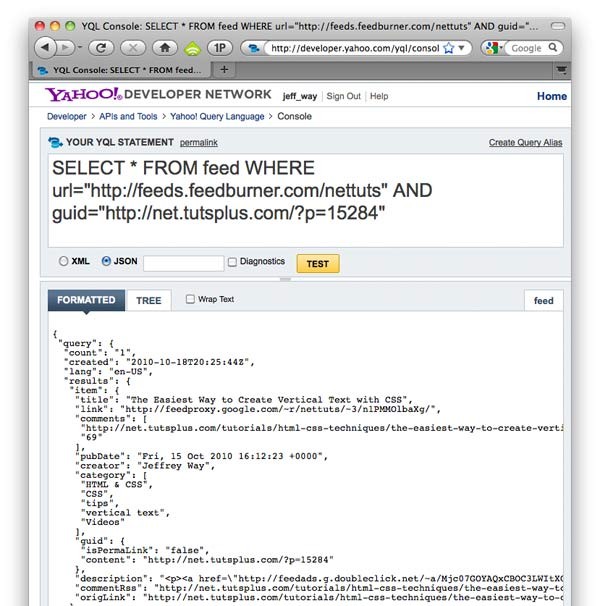Focus the browser URL address field
600x606 pixels.
click(355, 48)
